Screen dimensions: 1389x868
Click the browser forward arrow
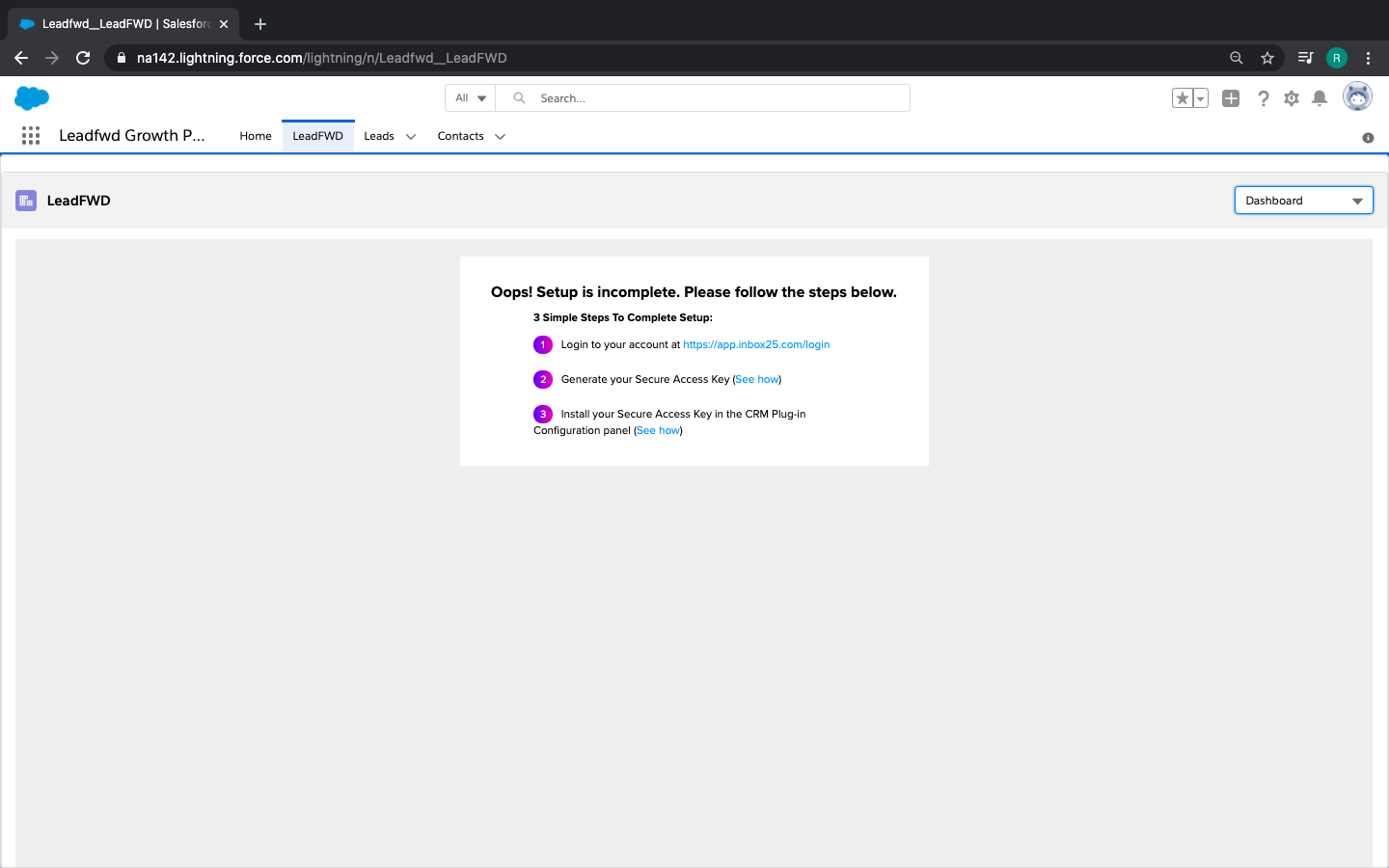[x=52, y=58]
